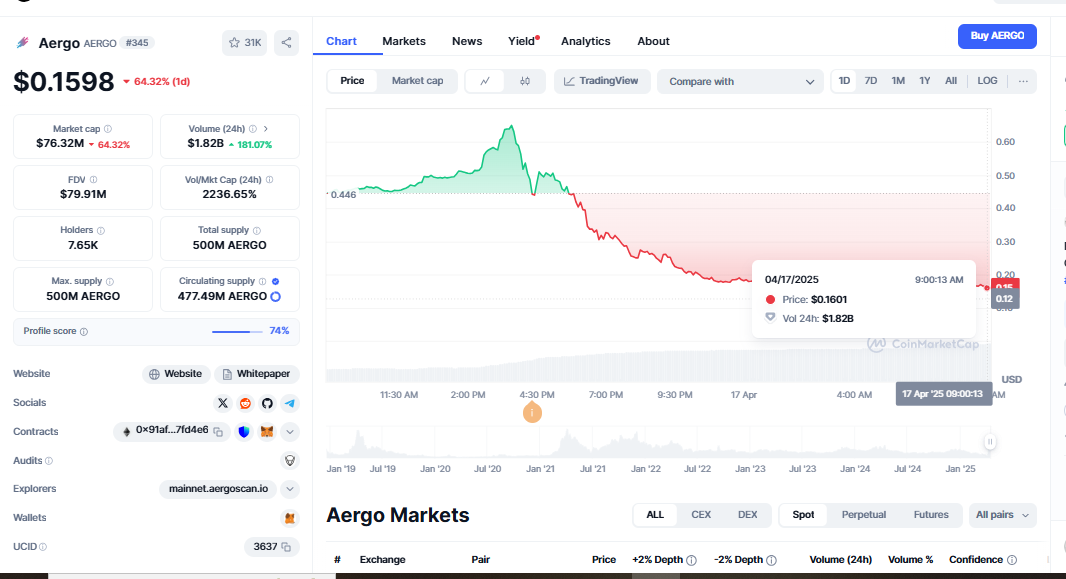Click +2% Depth info icon

[x=691, y=561]
